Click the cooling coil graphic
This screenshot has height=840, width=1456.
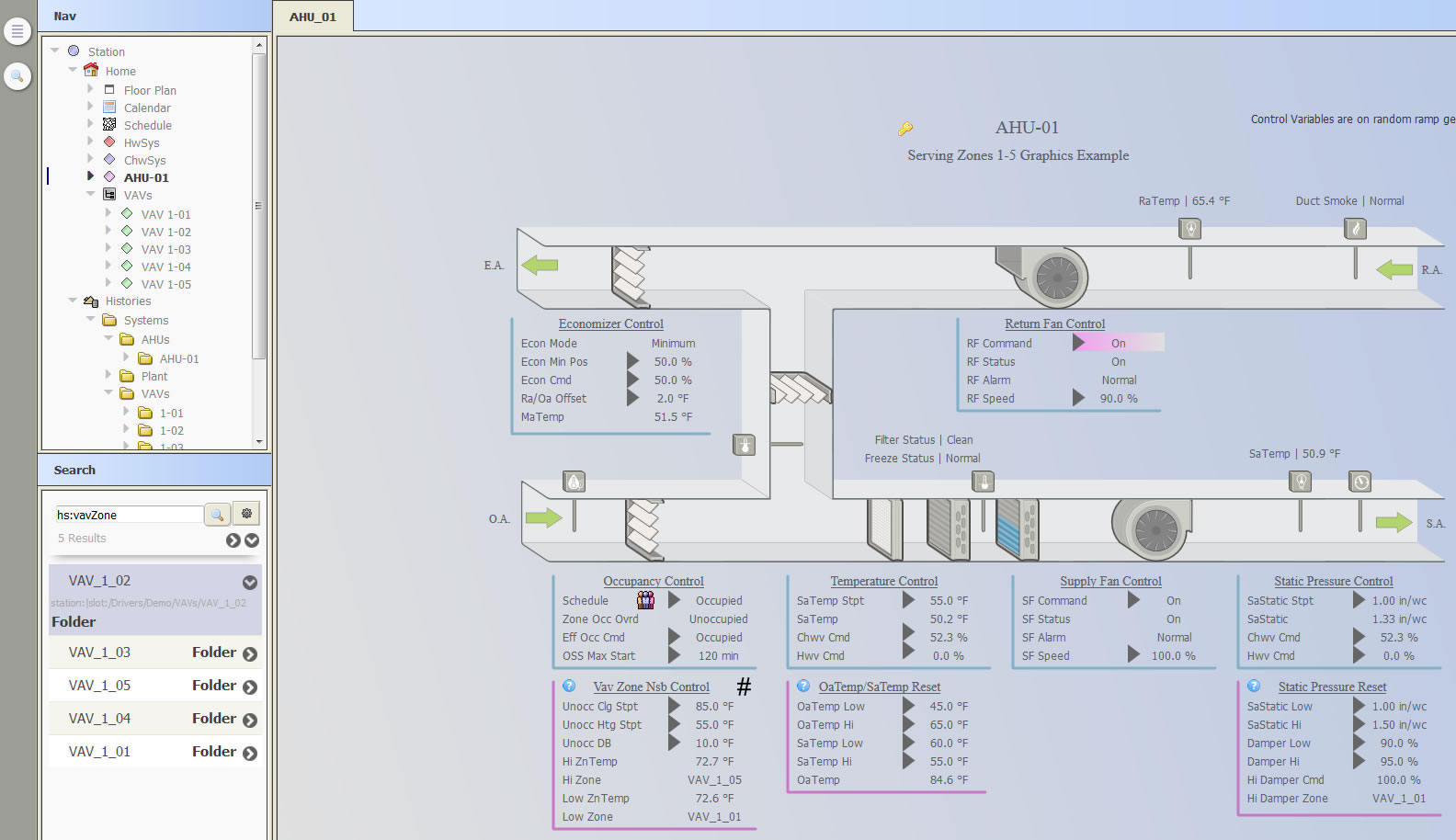[x=1018, y=528]
